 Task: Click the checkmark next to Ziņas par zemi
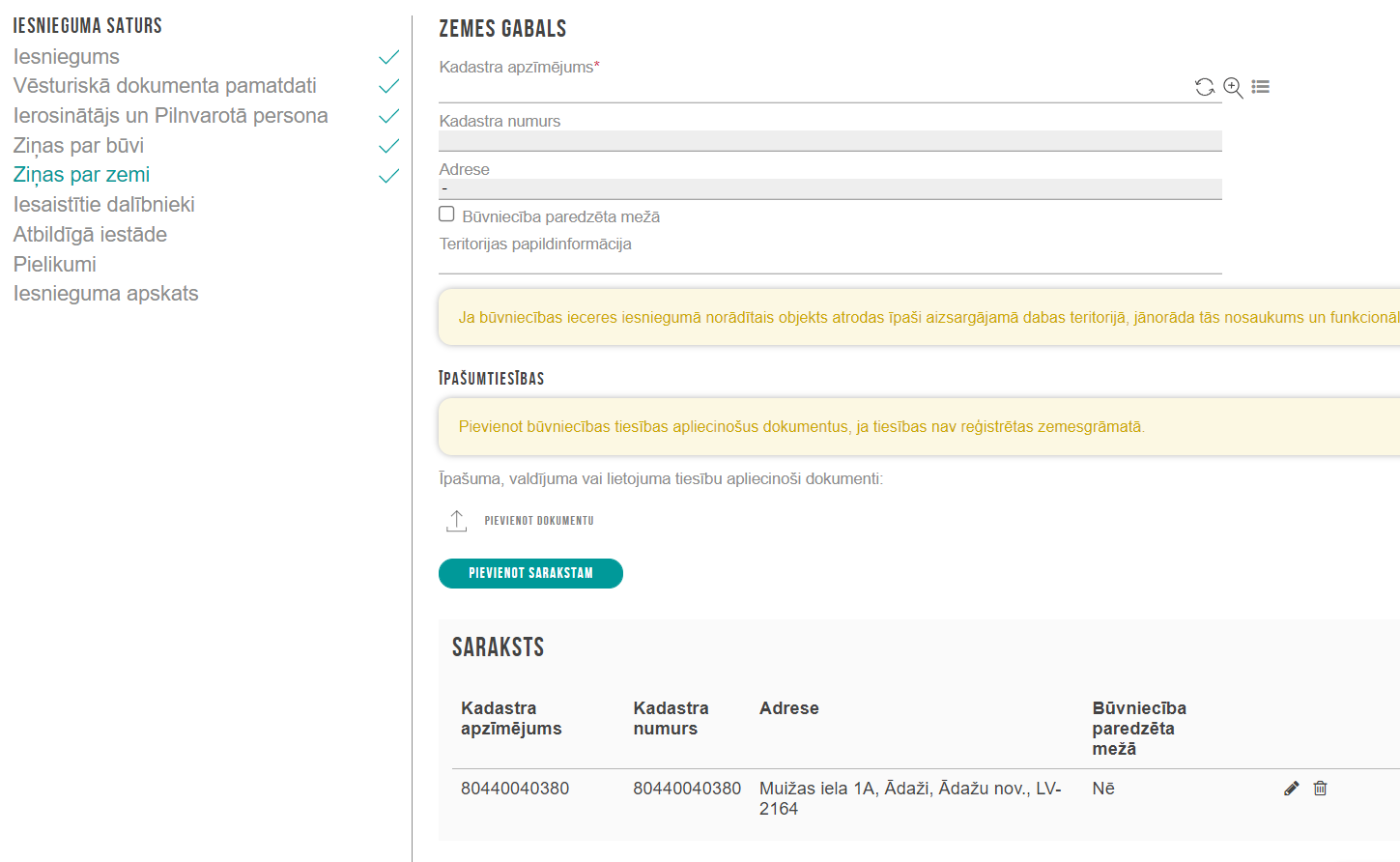[x=388, y=176]
